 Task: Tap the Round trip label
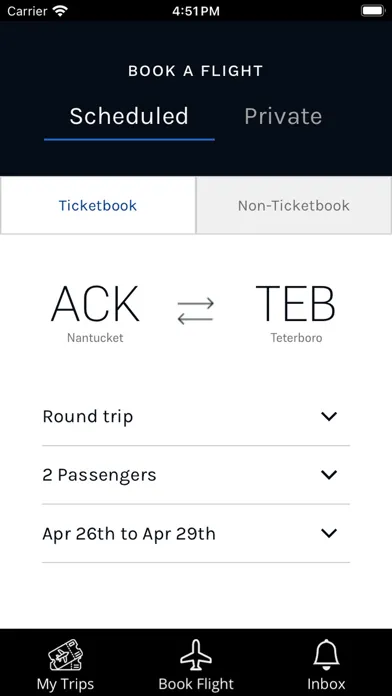(x=88, y=417)
